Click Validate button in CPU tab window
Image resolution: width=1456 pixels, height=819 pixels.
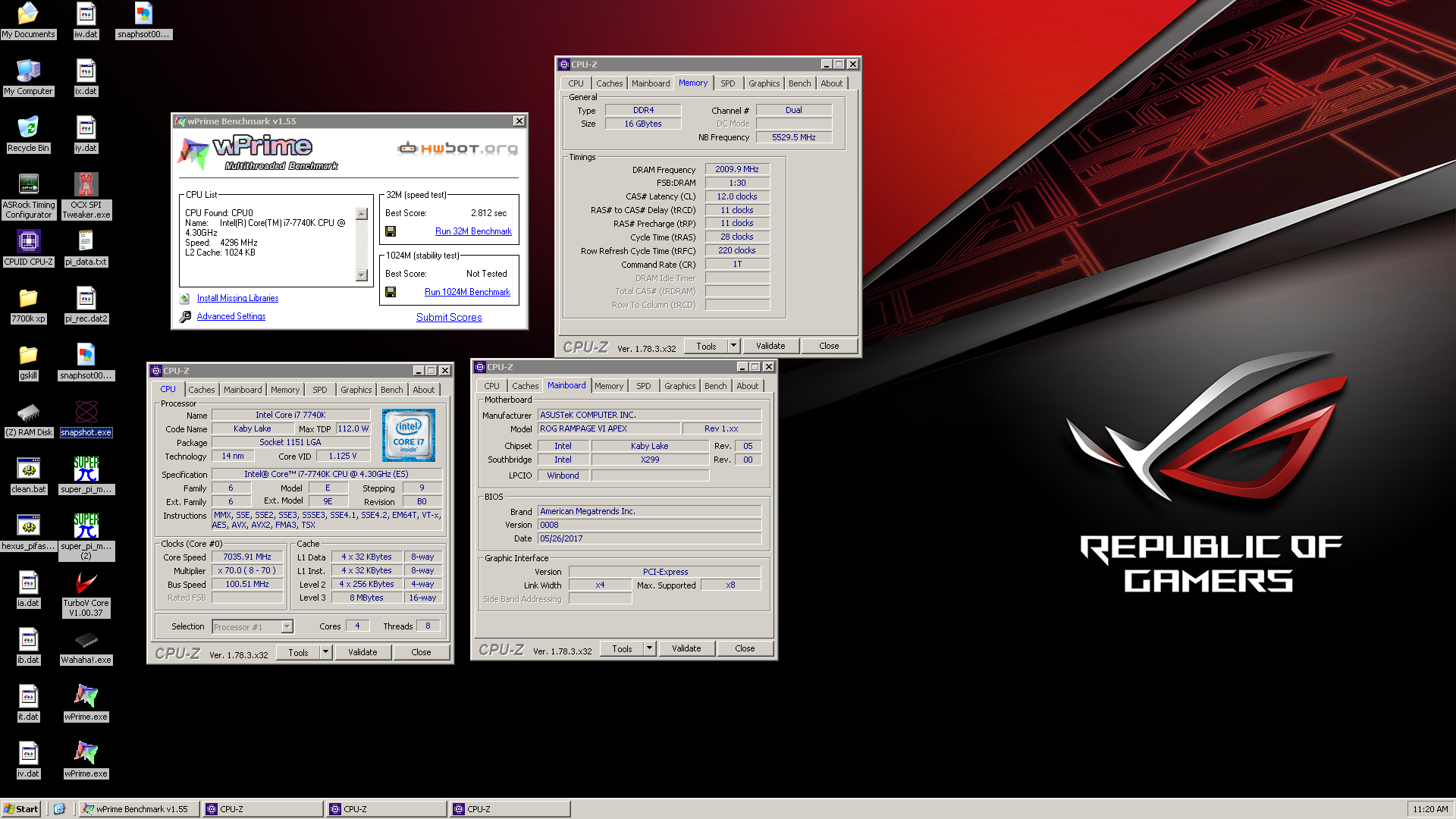click(x=362, y=652)
